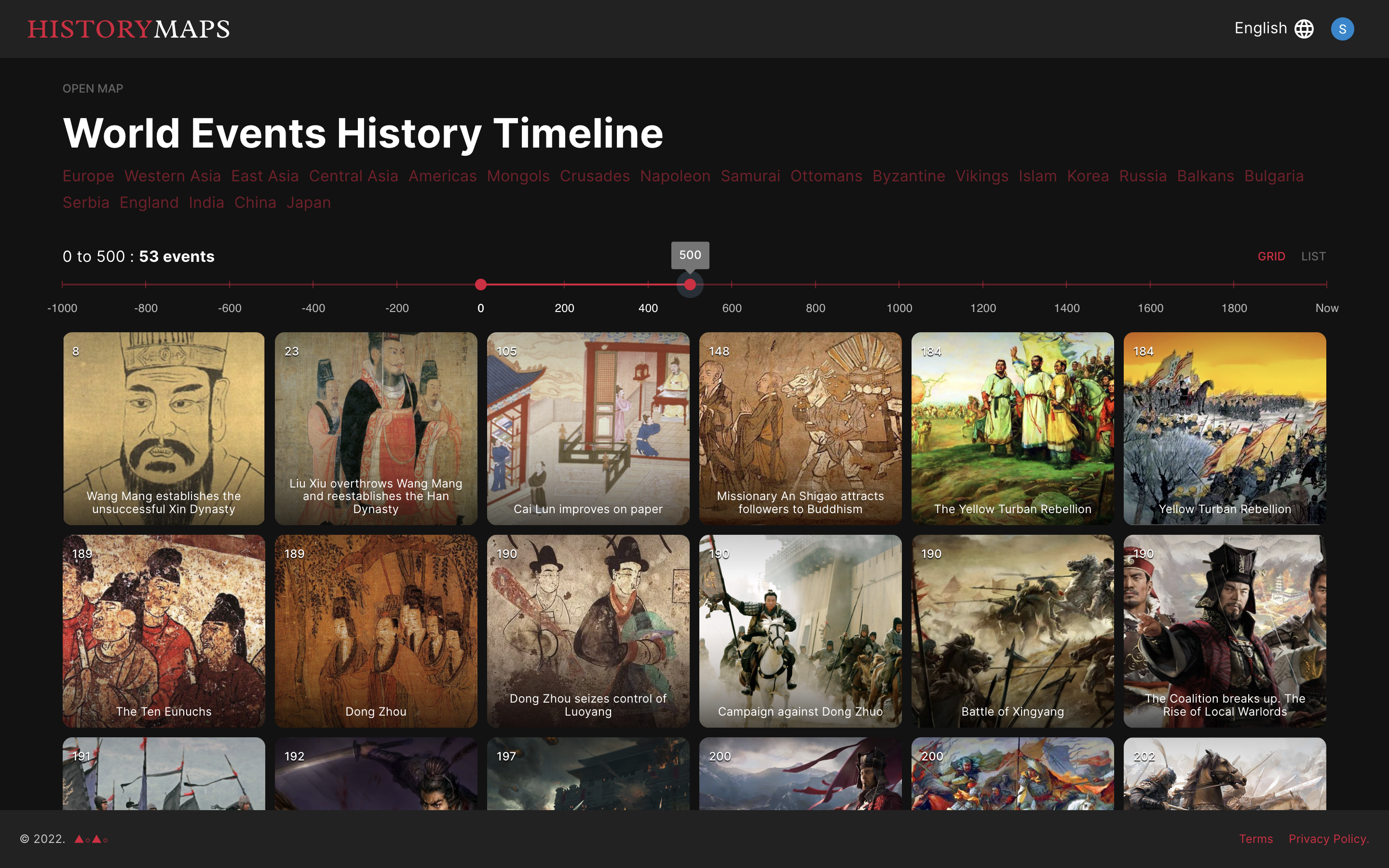Open the card dated 191
The height and width of the screenshot is (868, 1389).
pyautogui.click(x=163, y=773)
